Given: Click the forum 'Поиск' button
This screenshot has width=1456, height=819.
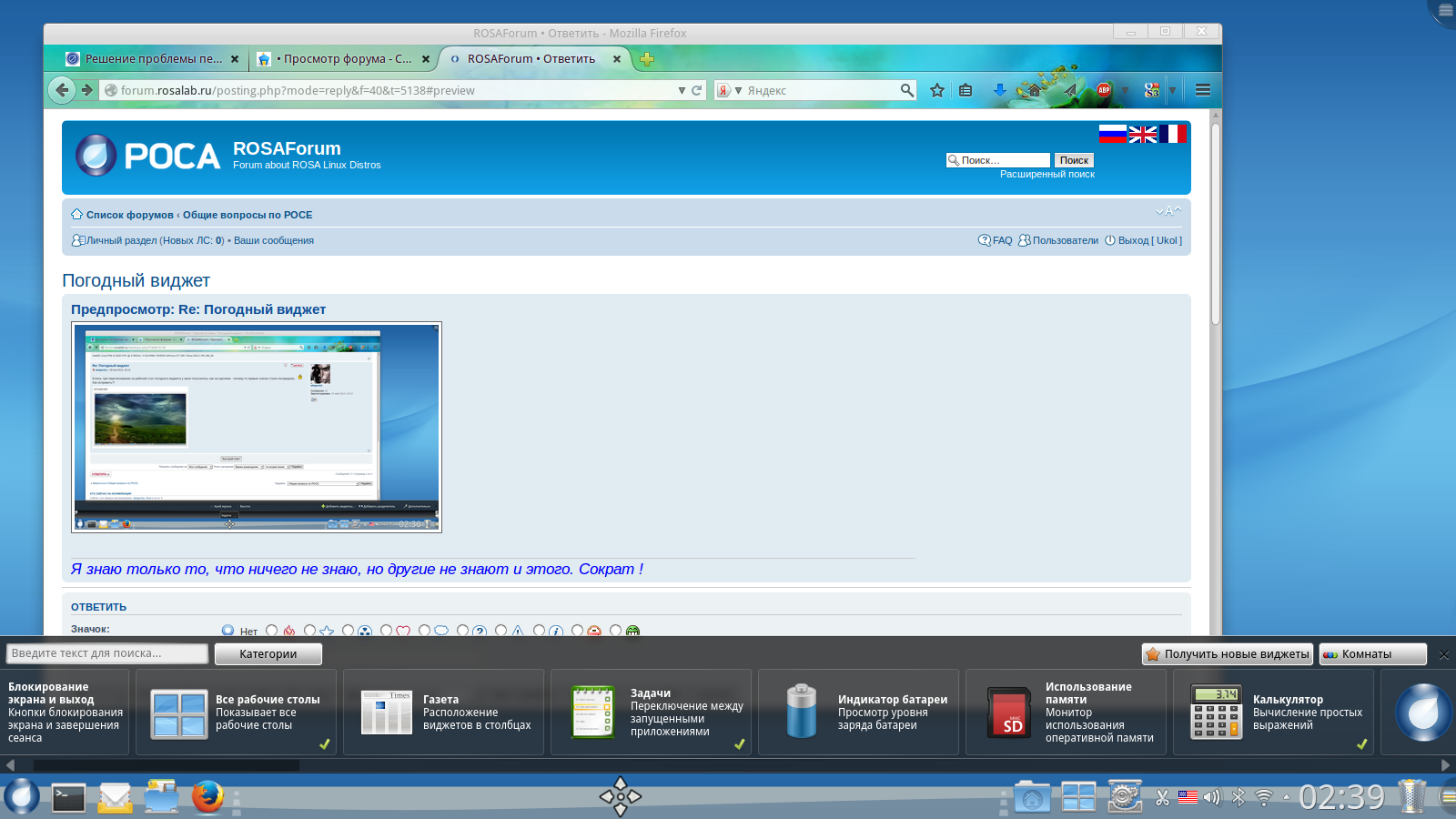Looking at the screenshot, I should click(x=1074, y=160).
